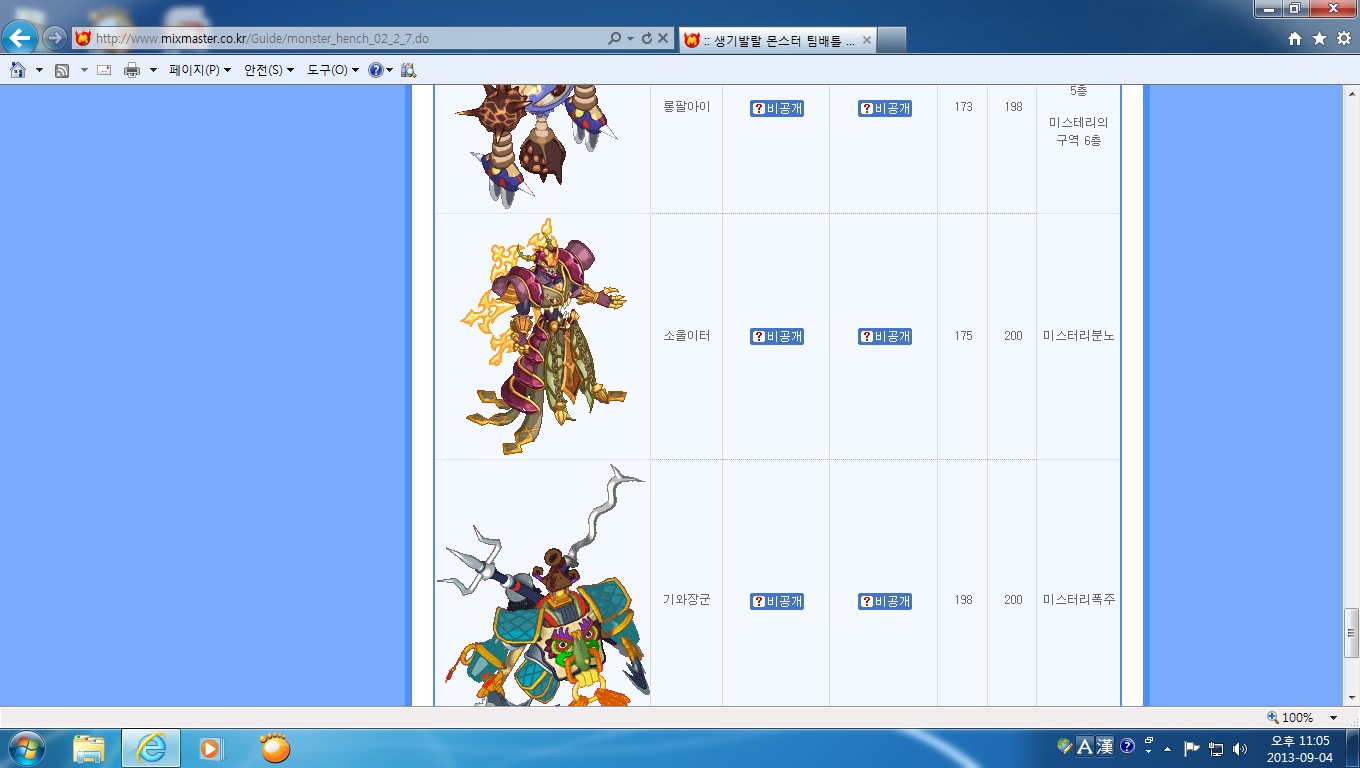
Task: Click the browser Forward arrow
Action: (x=54, y=39)
